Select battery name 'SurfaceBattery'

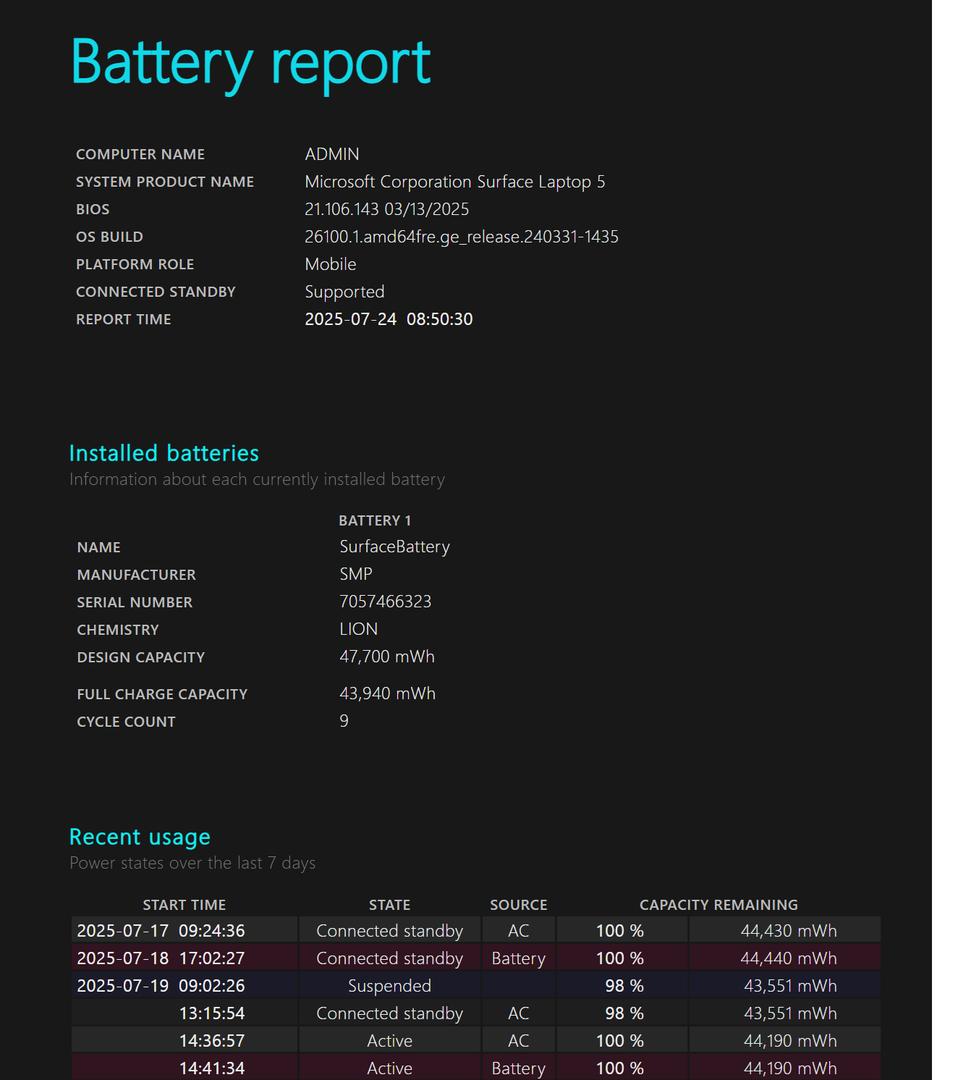coord(395,547)
